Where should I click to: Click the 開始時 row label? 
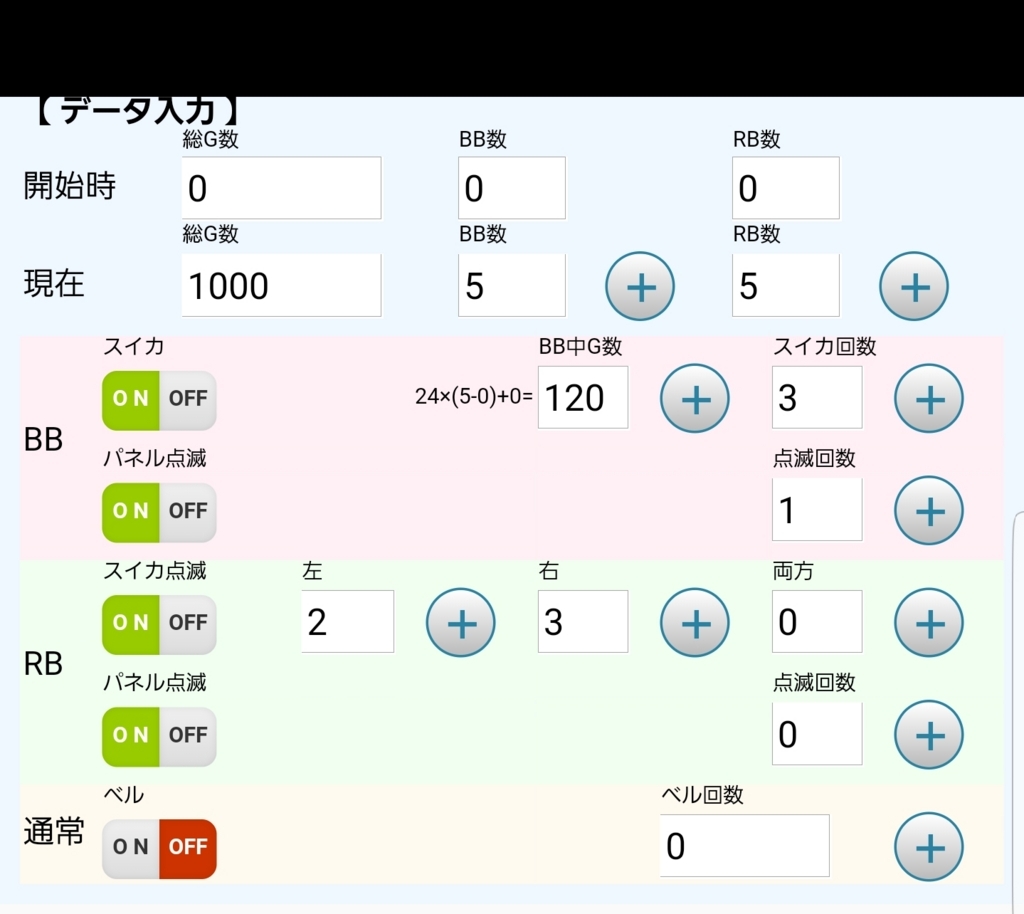point(70,186)
